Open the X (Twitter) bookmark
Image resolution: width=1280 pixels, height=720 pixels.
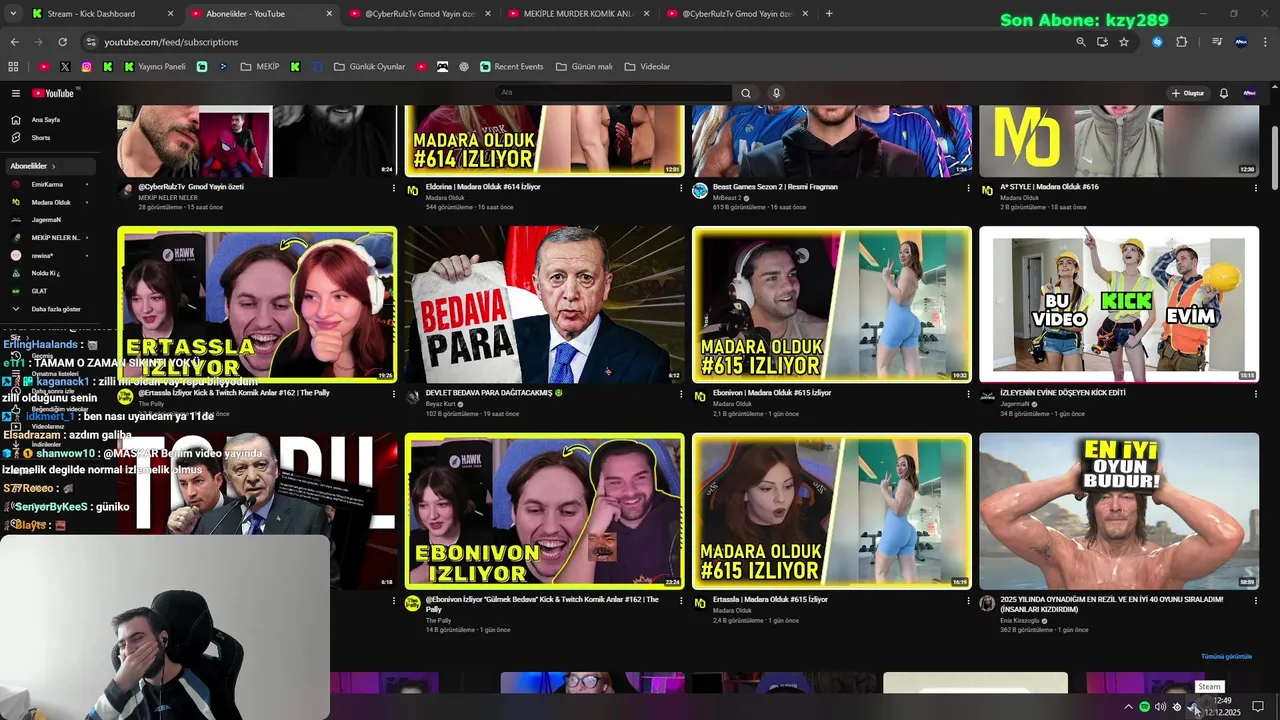(65, 67)
